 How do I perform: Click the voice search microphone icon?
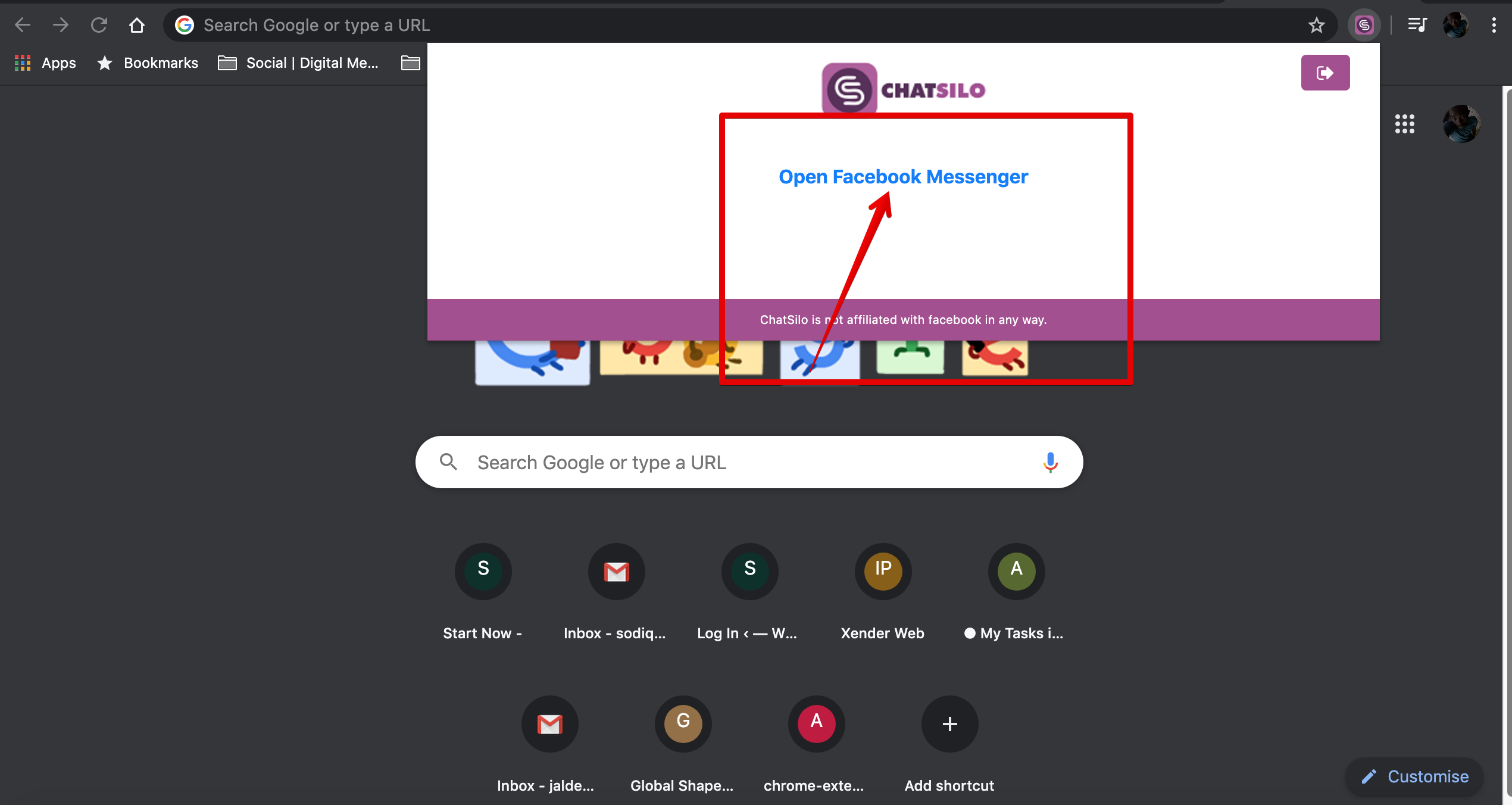coord(1050,462)
